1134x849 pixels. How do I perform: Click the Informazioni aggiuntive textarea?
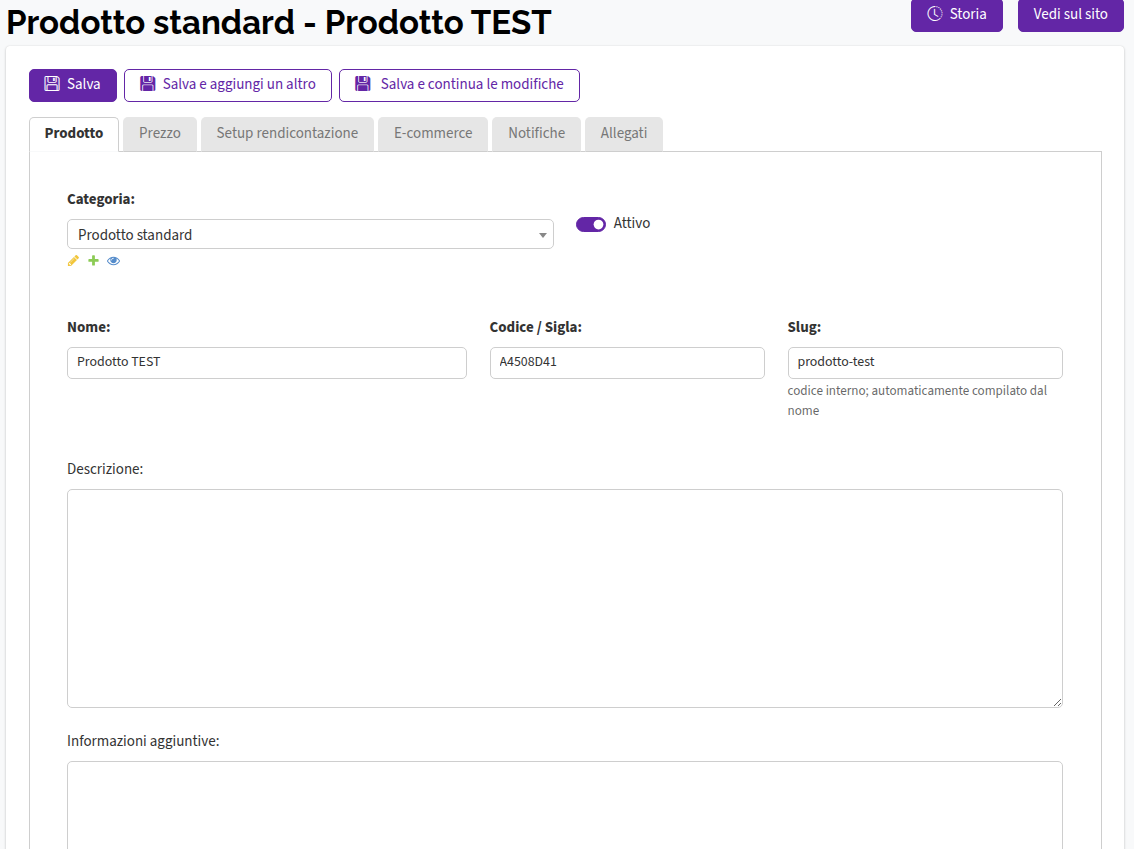(x=565, y=805)
